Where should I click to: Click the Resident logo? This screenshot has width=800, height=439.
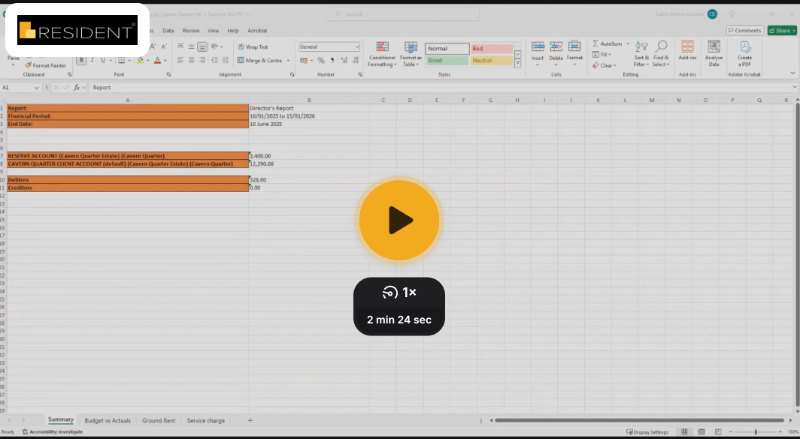(x=77, y=31)
